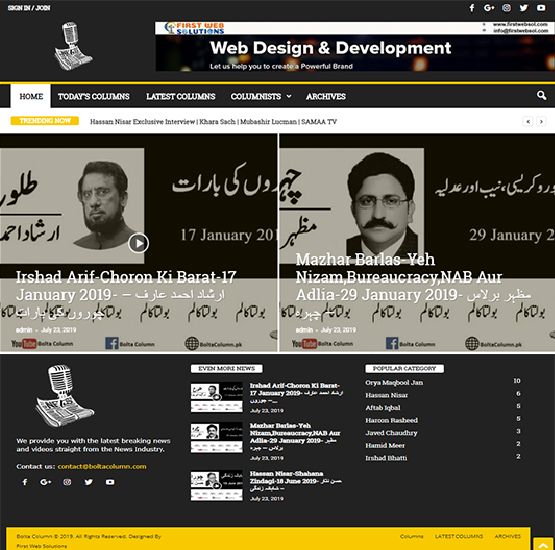Open Hassan Nisar category

point(387,395)
